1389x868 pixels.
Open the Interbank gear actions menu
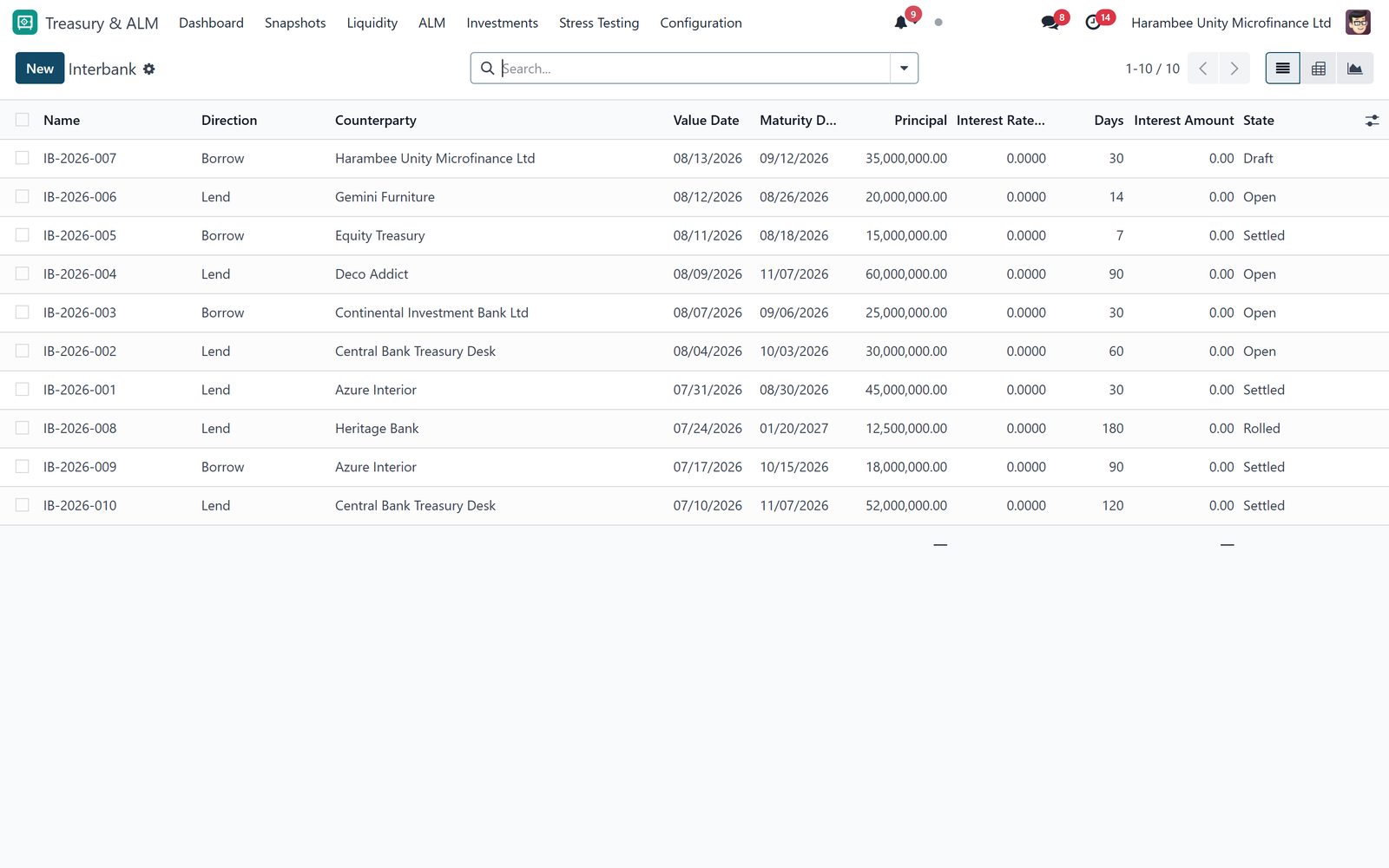[x=149, y=69]
